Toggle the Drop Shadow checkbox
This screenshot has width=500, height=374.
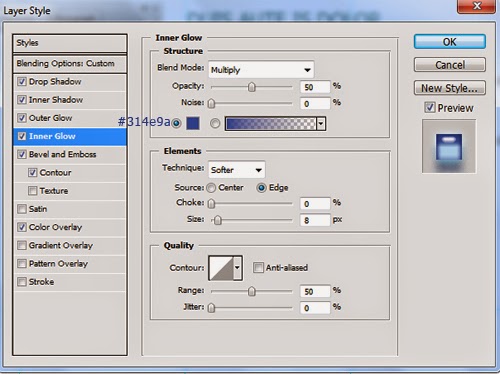click(x=22, y=82)
